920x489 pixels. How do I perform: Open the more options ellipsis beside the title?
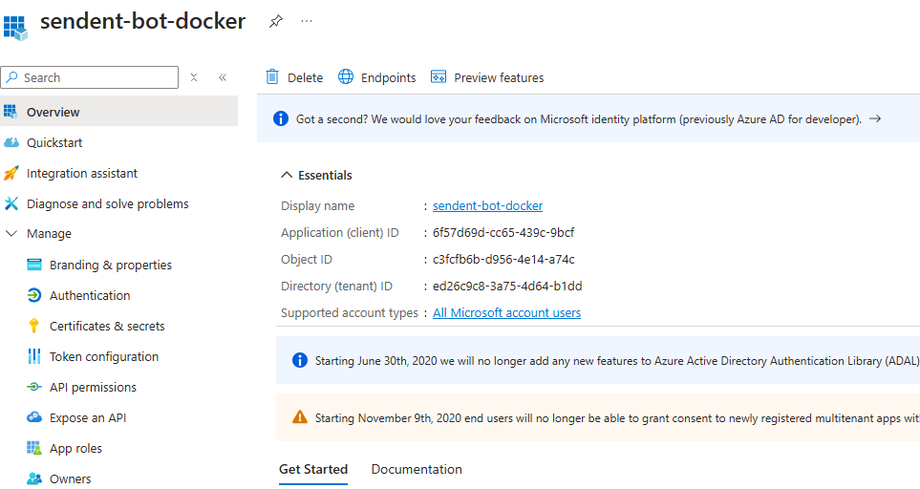click(306, 21)
